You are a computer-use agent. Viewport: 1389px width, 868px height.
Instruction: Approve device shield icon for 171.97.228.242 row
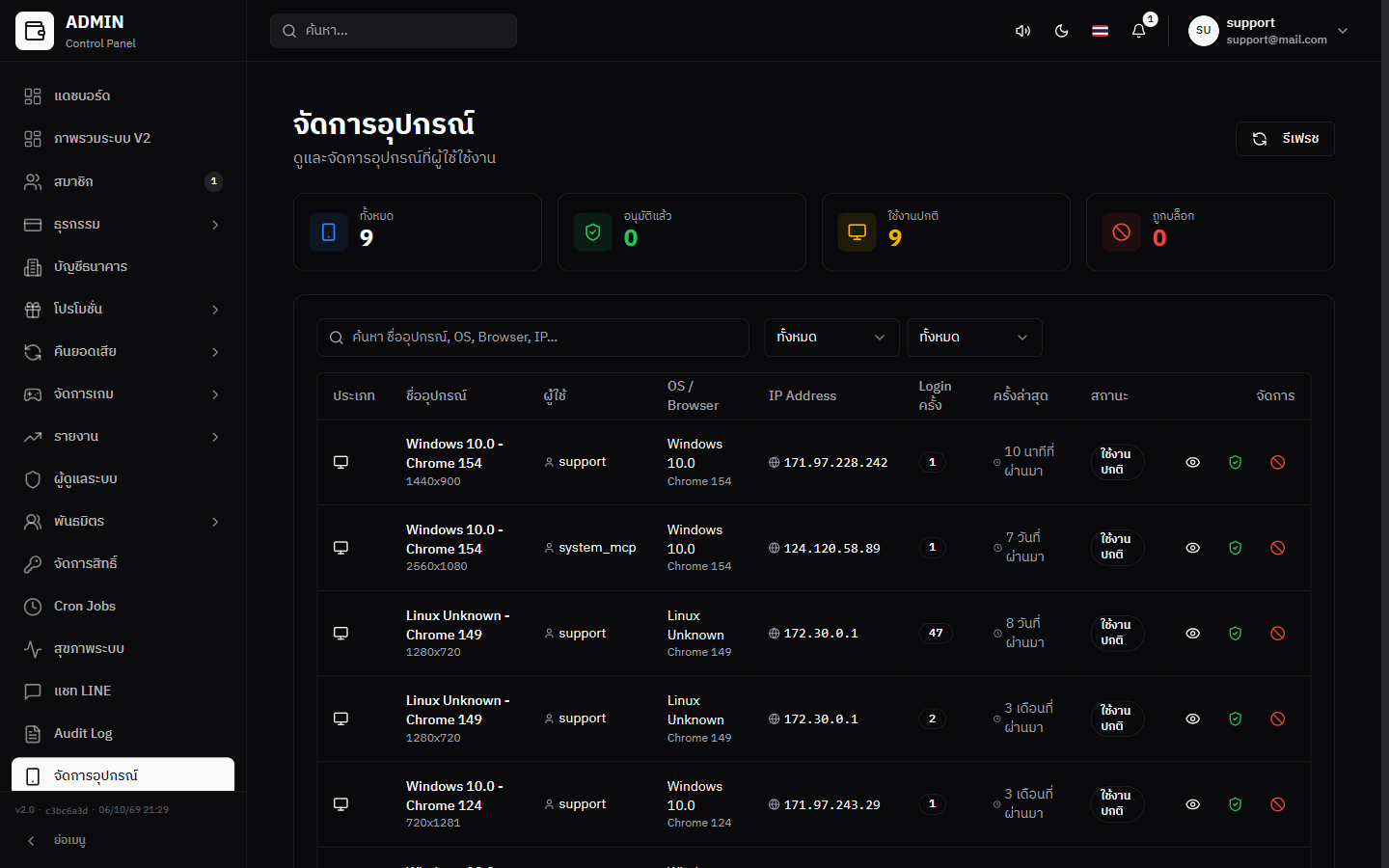1235,462
